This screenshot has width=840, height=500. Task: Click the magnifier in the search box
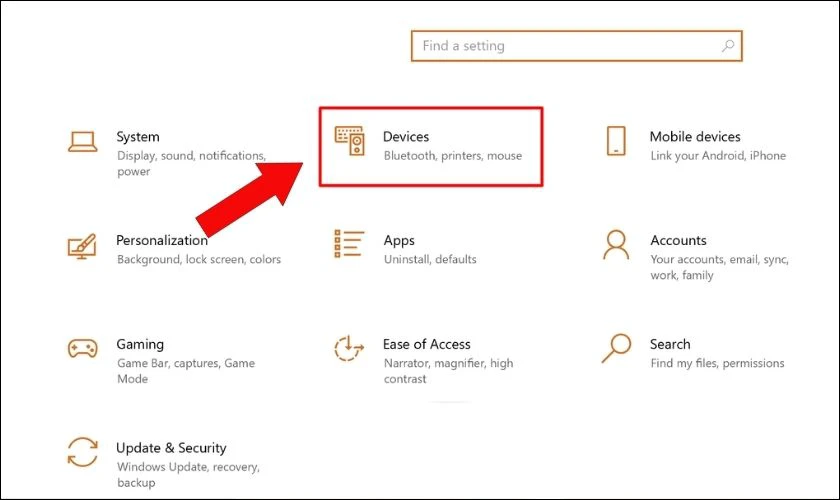point(728,46)
